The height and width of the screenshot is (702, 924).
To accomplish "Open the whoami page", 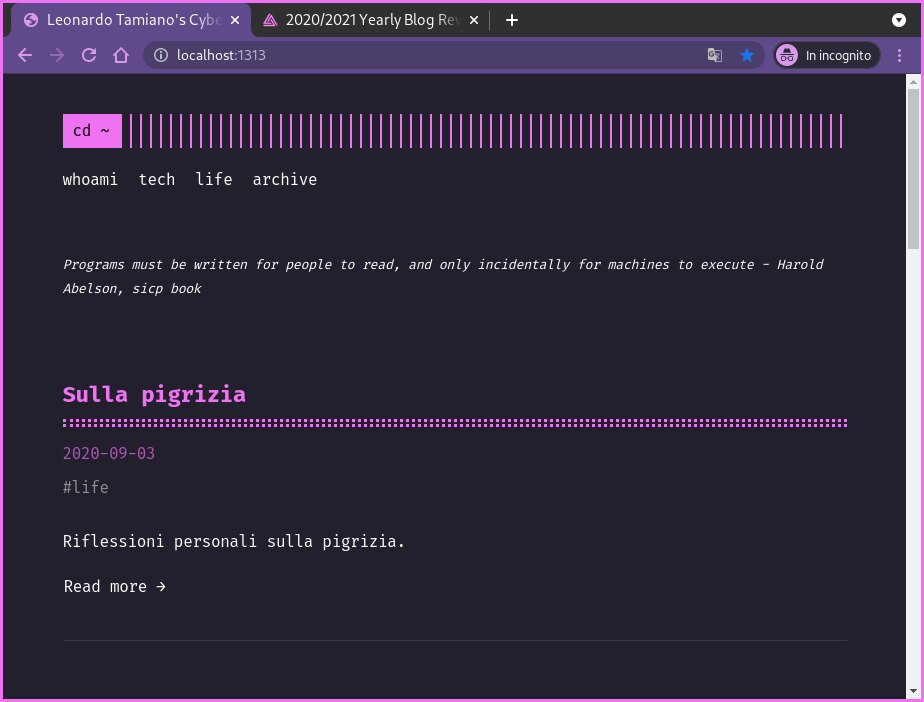I will (x=90, y=179).
